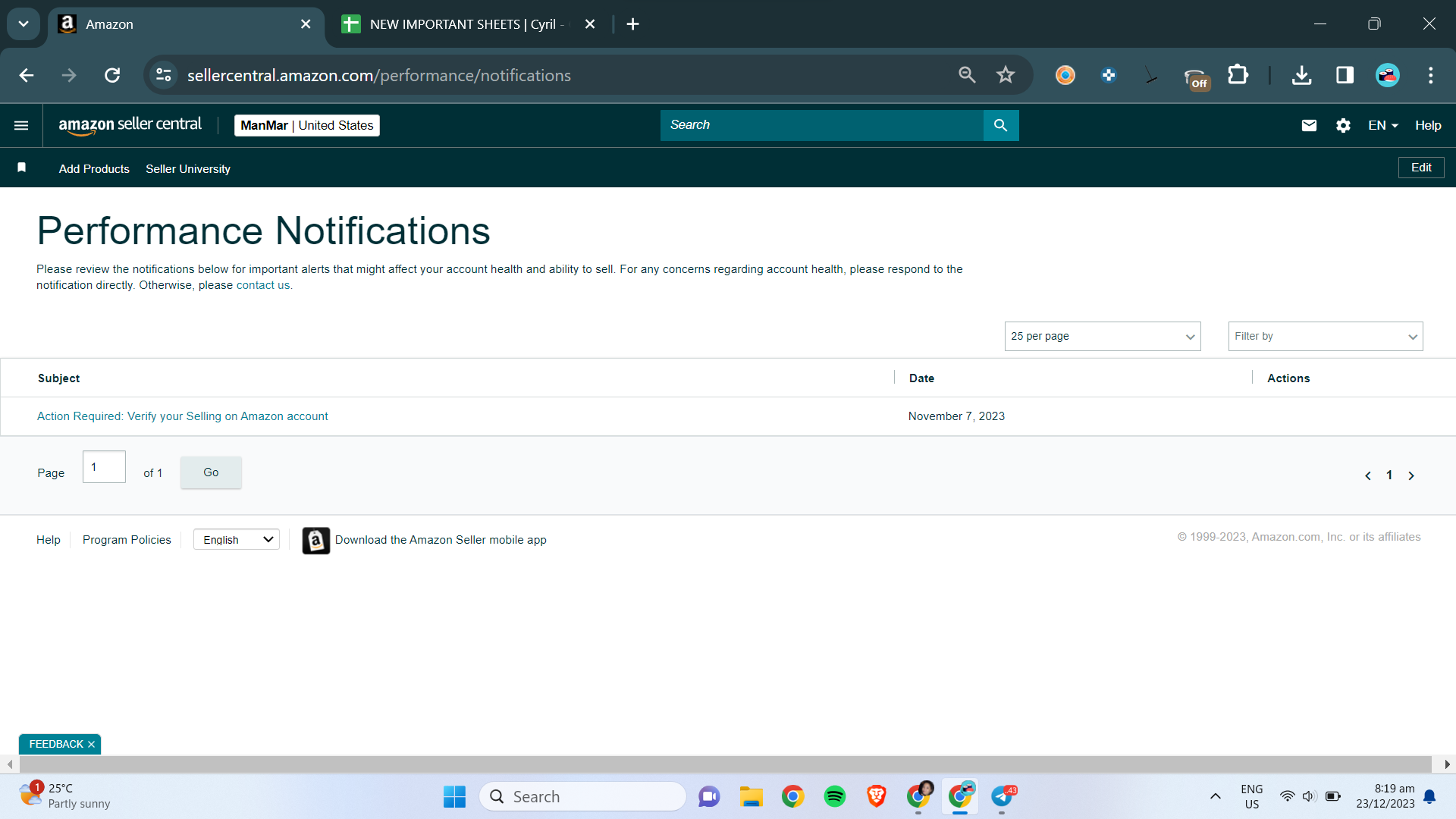This screenshot has width=1456, height=819.
Task: Open the Seller Central hamburger menu
Action: pos(21,125)
